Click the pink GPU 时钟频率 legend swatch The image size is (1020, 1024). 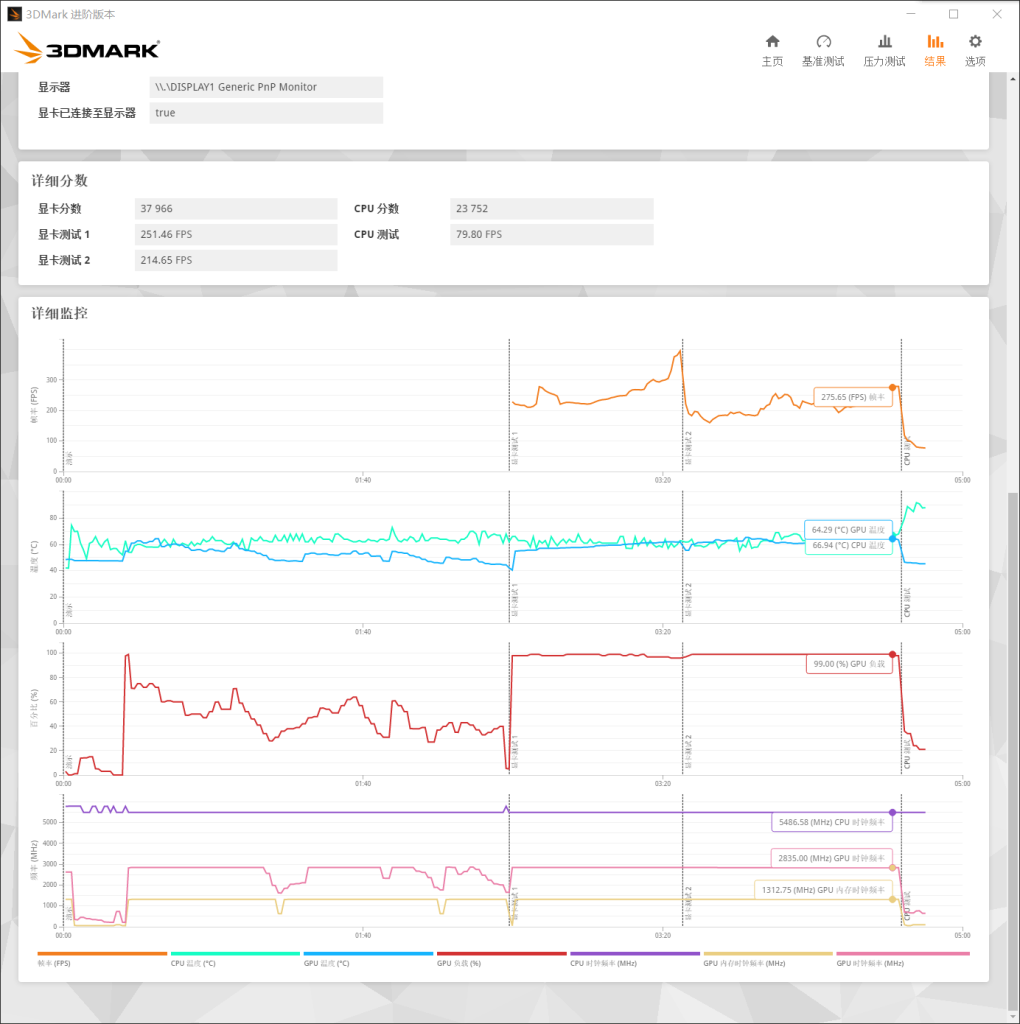point(902,954)
